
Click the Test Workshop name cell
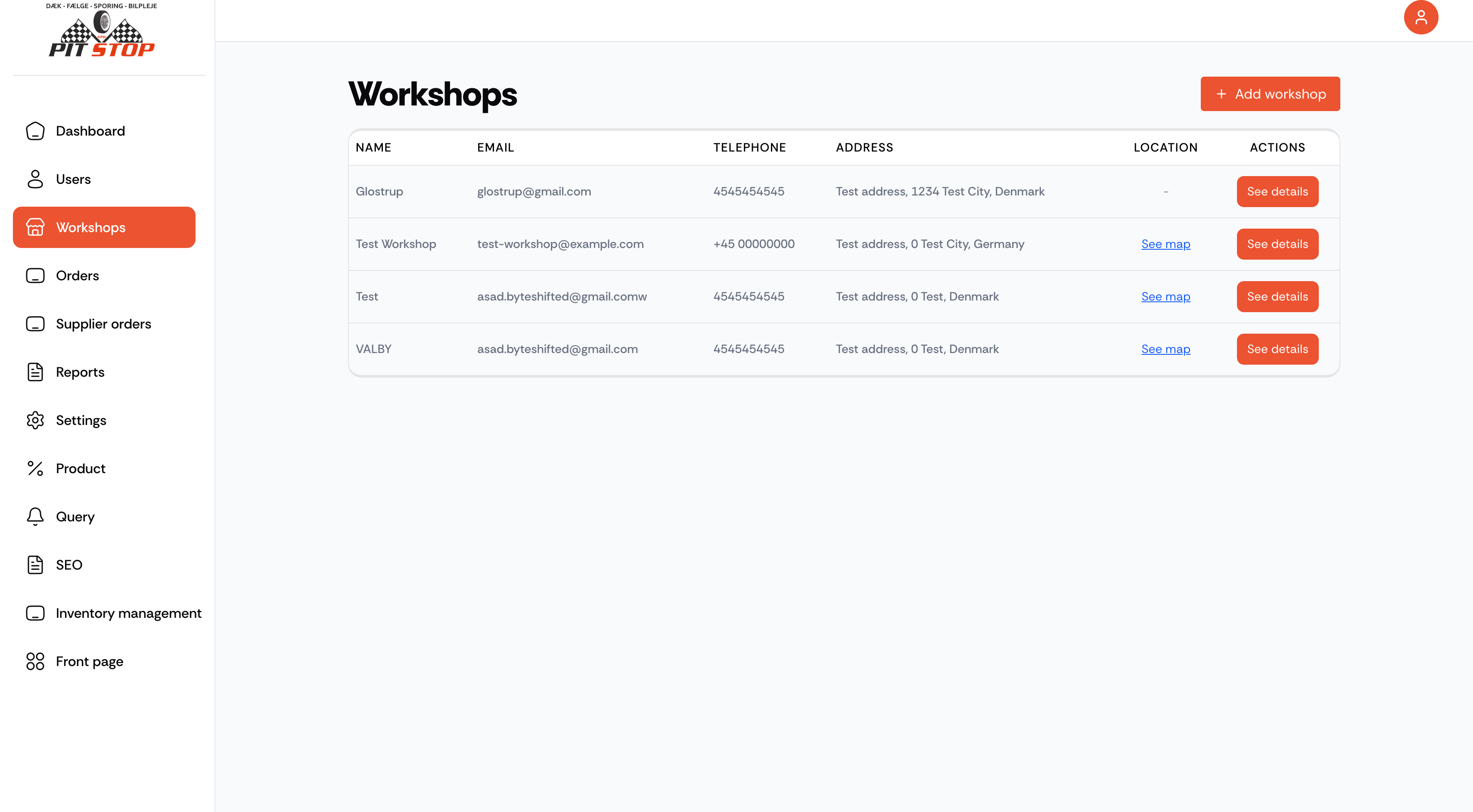(x=396, y=244)
